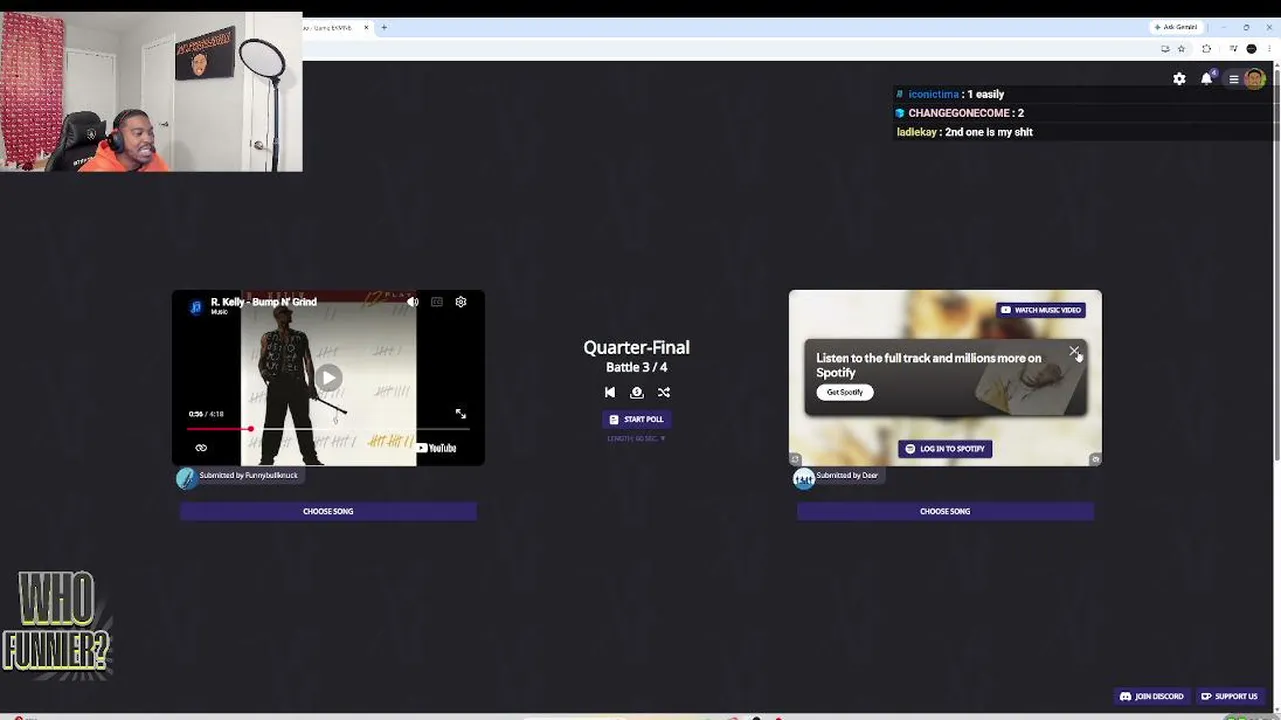Click Watch Music Video button

click(1041, 310)
